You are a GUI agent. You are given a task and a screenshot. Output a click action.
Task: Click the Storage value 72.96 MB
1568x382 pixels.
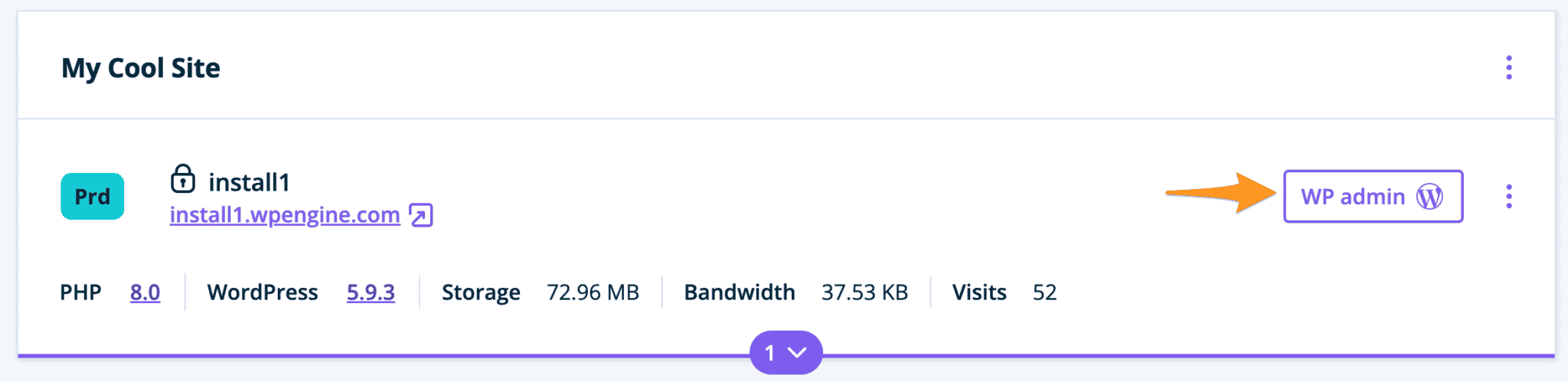coord(593,292)
